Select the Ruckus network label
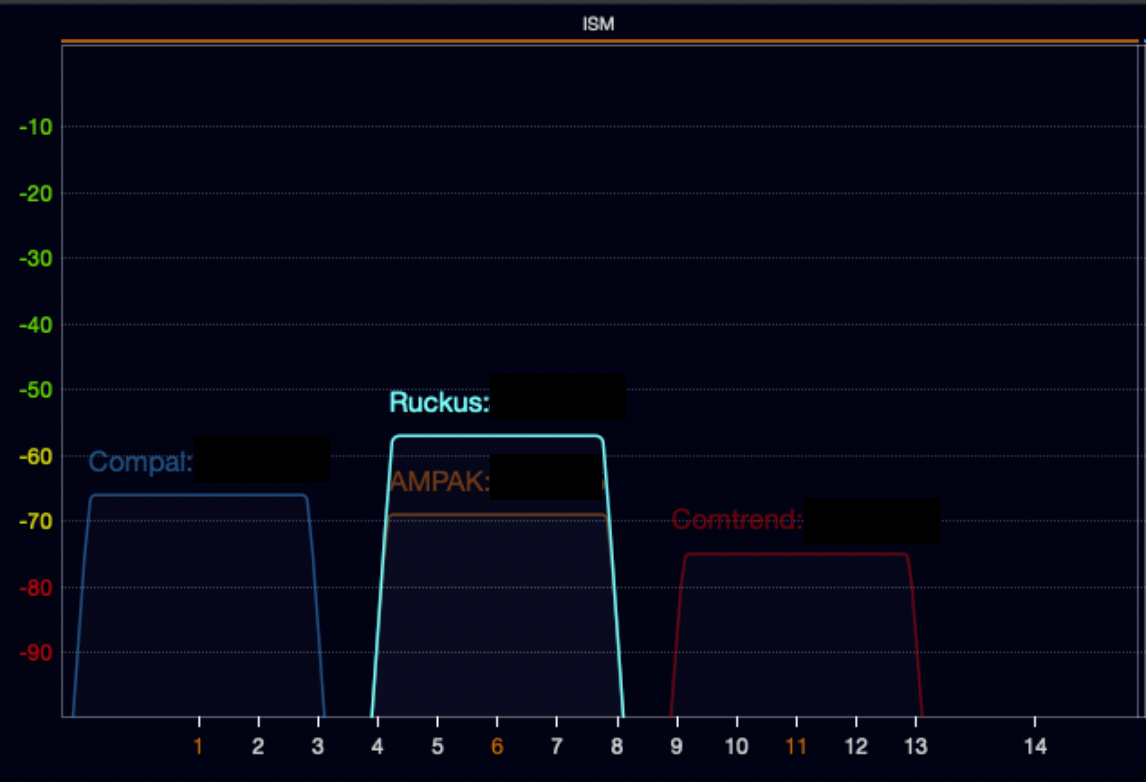This screenshot has width=1146, height=782. [439, 402]
